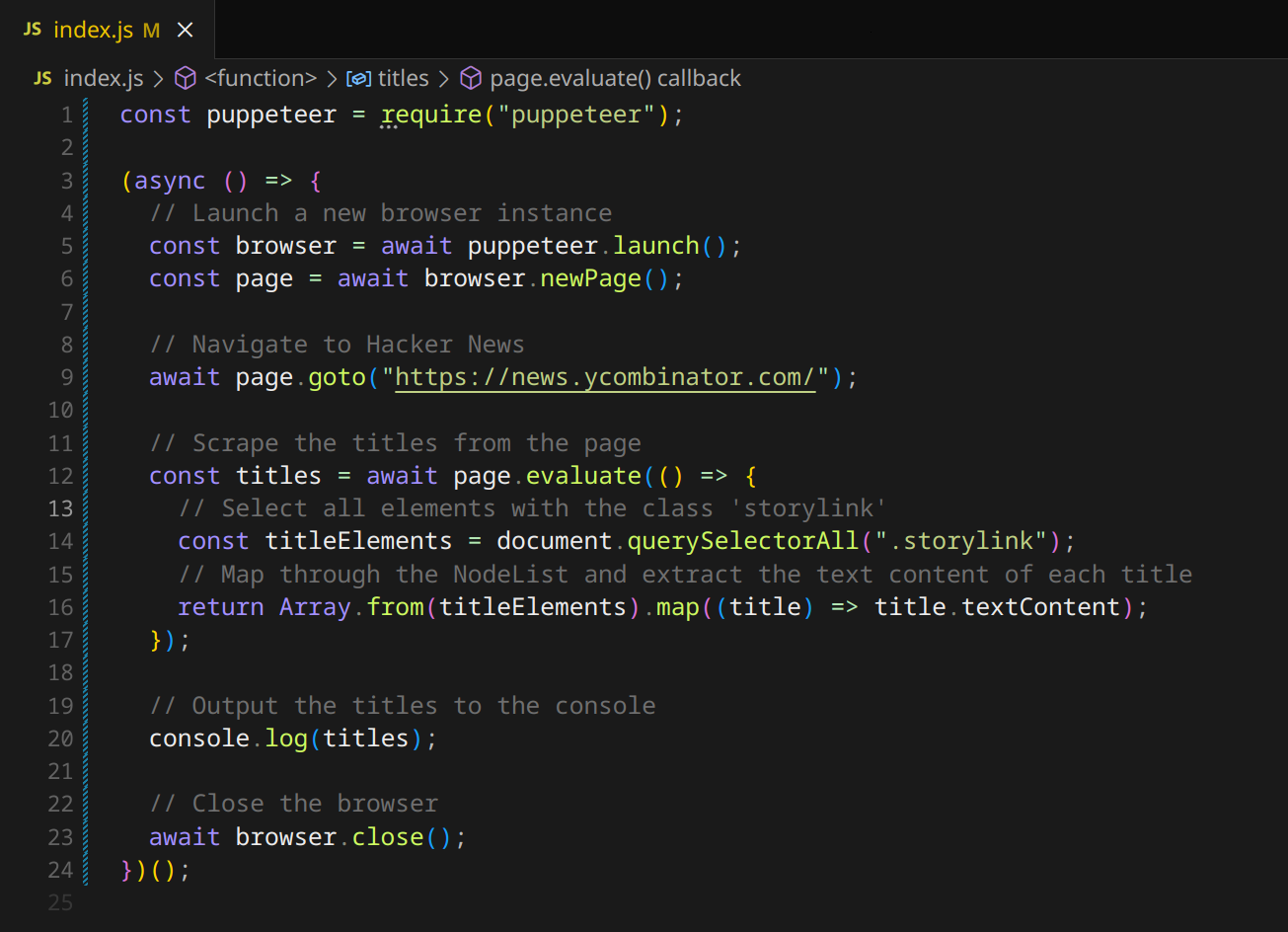Click the console.log call's log method
The height and width of the screenshot is (932, 1288).
tap(286, 738)
